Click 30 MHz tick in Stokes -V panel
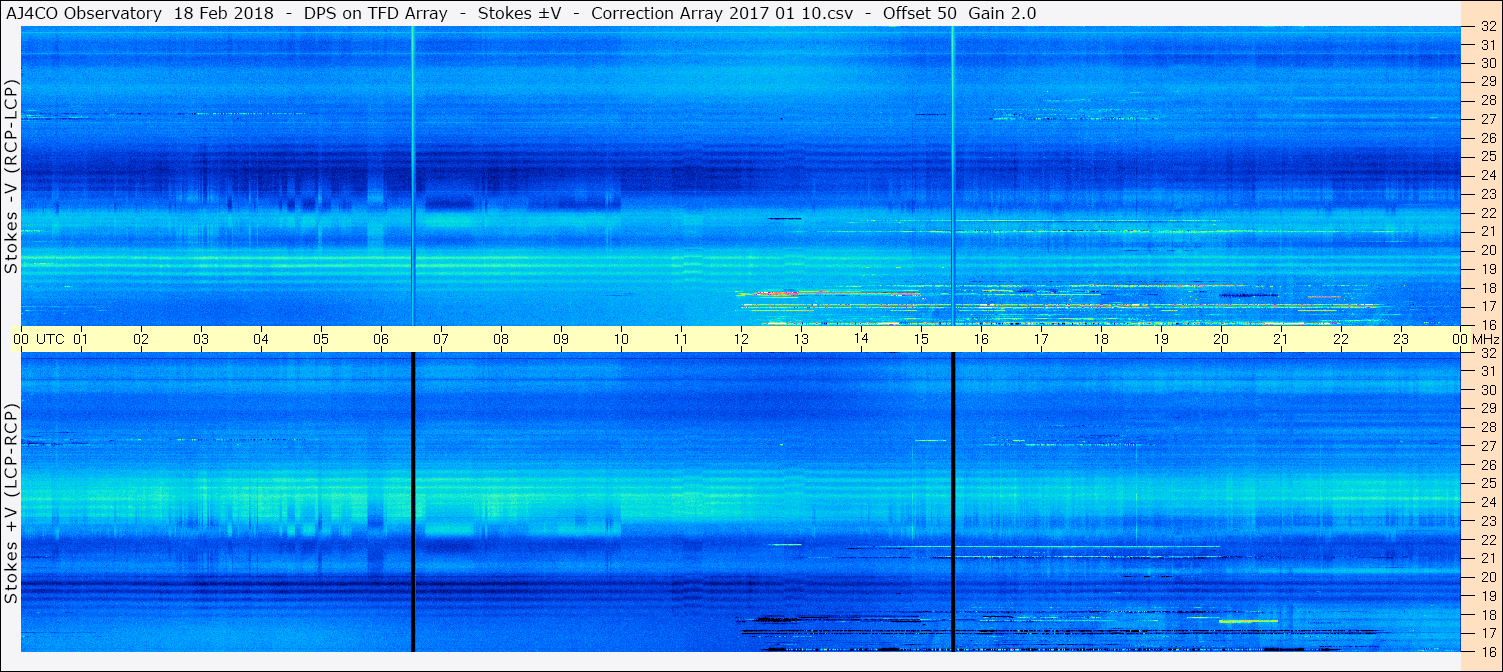The image size is (1503, 672). (x=1487, y=63)
